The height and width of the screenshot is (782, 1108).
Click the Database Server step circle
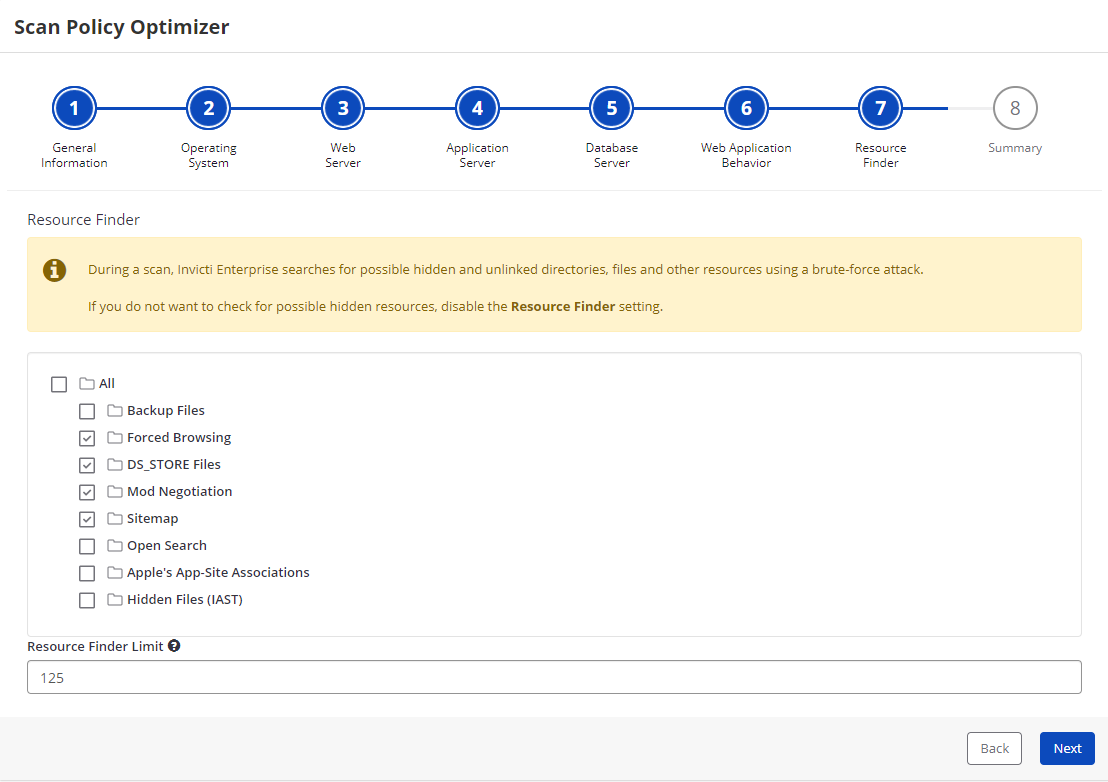(x=611, y=107)
